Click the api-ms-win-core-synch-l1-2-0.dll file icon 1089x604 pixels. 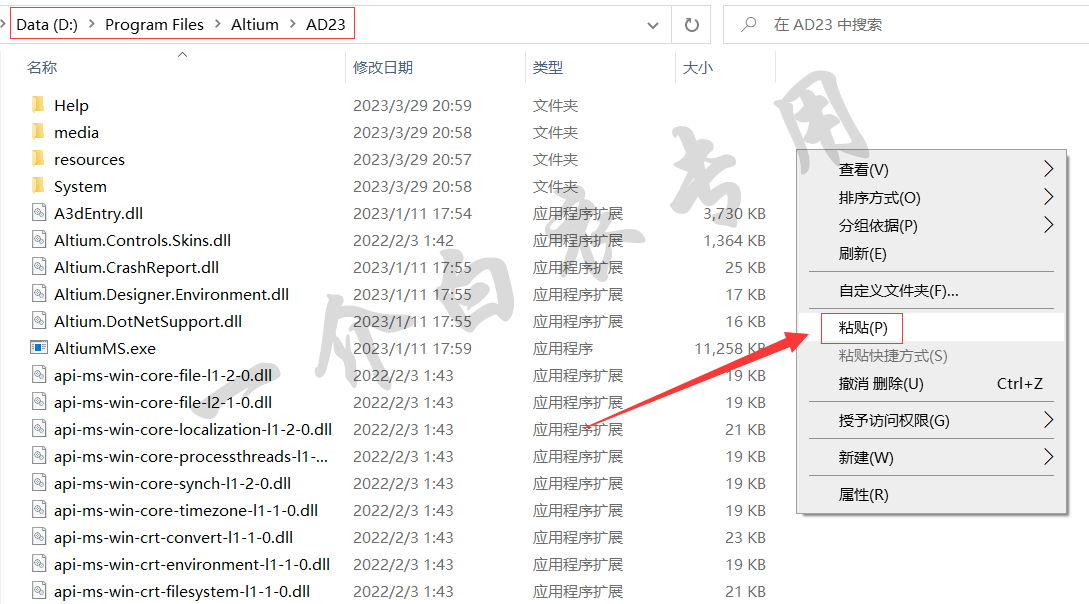[39, 483]
